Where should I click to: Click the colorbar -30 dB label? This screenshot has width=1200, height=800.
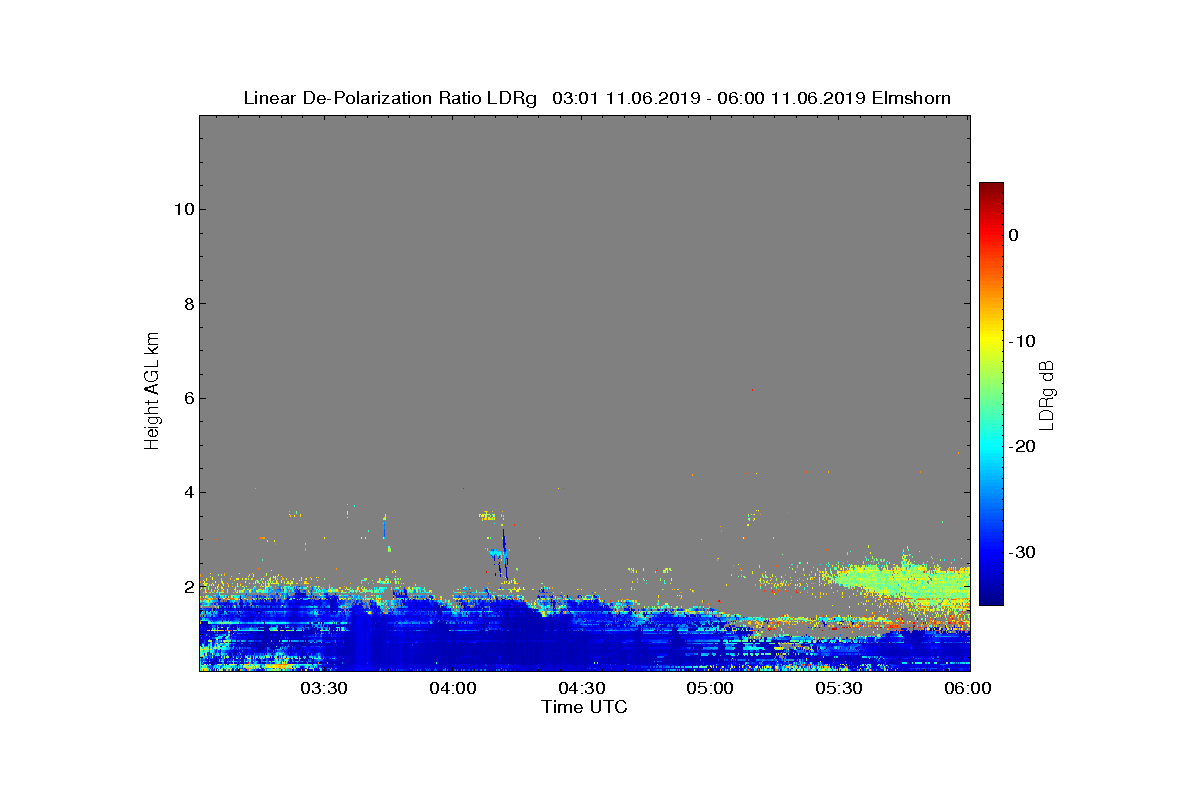click(1022, 552)
